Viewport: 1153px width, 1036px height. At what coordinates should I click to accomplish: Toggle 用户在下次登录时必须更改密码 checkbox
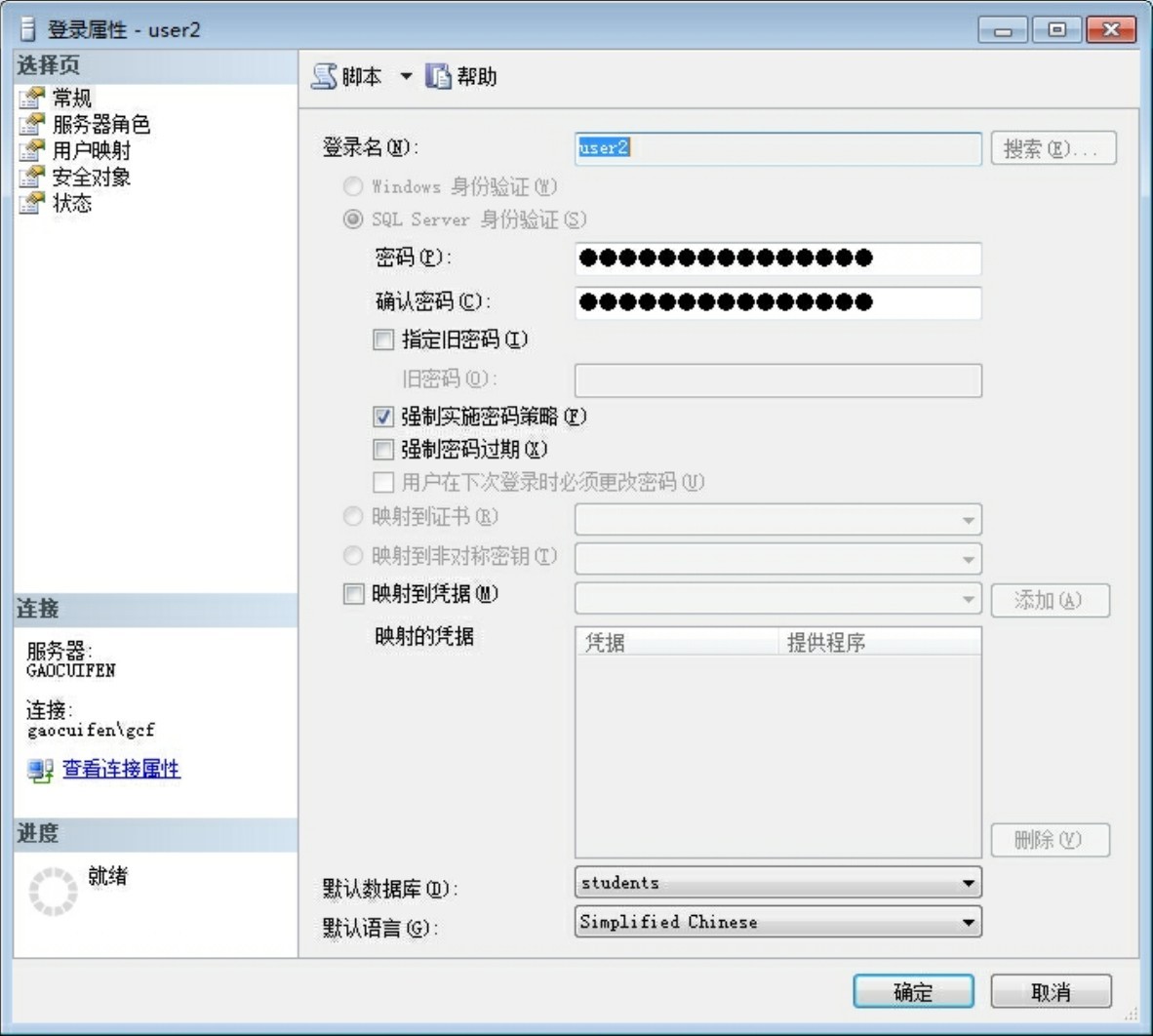tap(383, 482)
